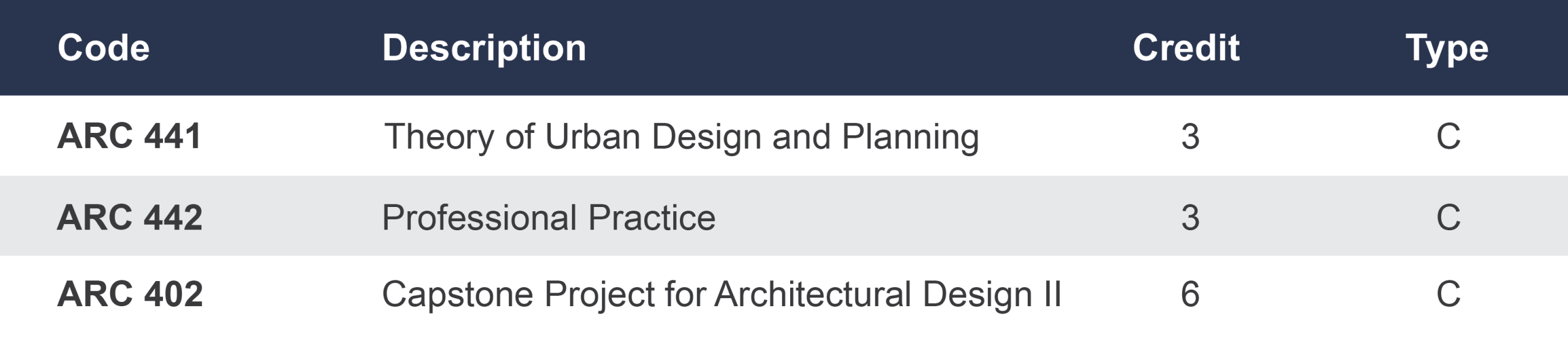Select course code ARC 442

(x=129, y=217)
